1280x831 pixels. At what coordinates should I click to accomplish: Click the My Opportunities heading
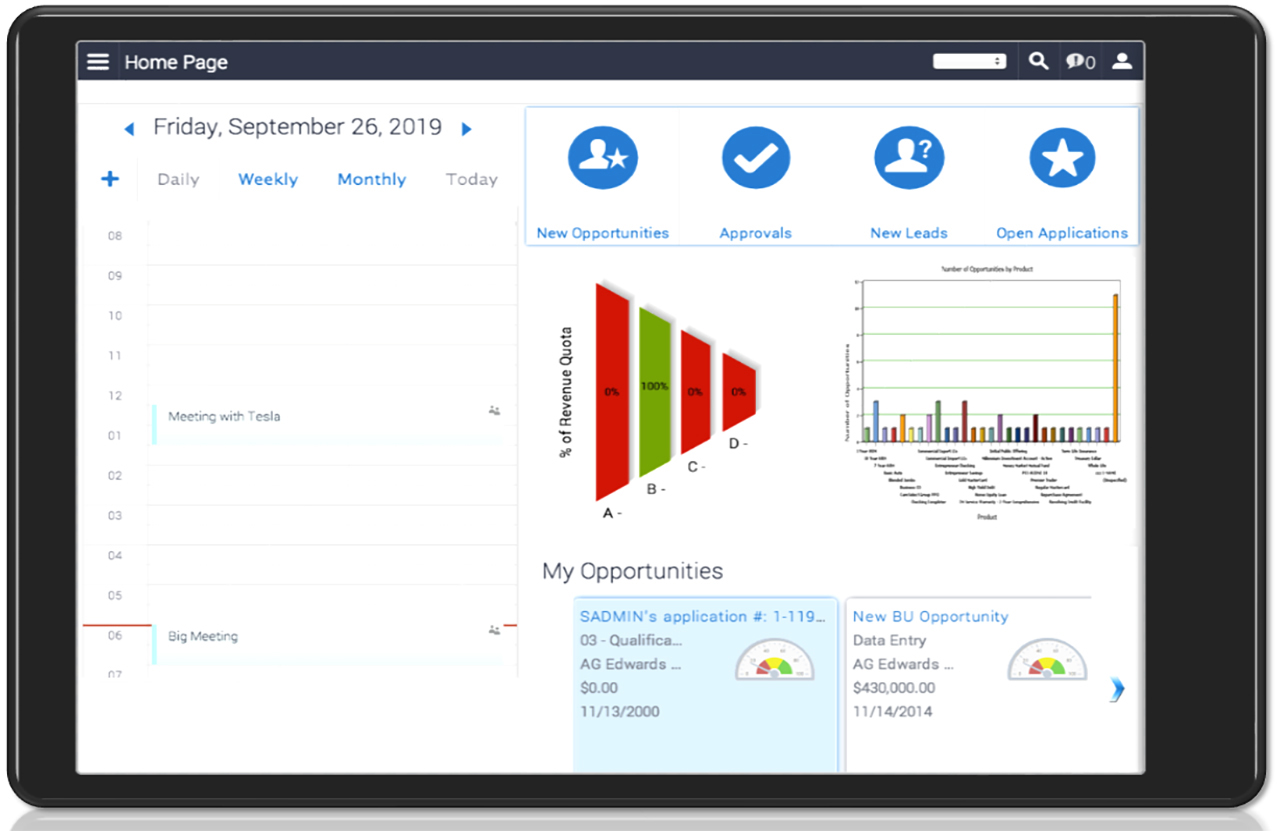632,572
